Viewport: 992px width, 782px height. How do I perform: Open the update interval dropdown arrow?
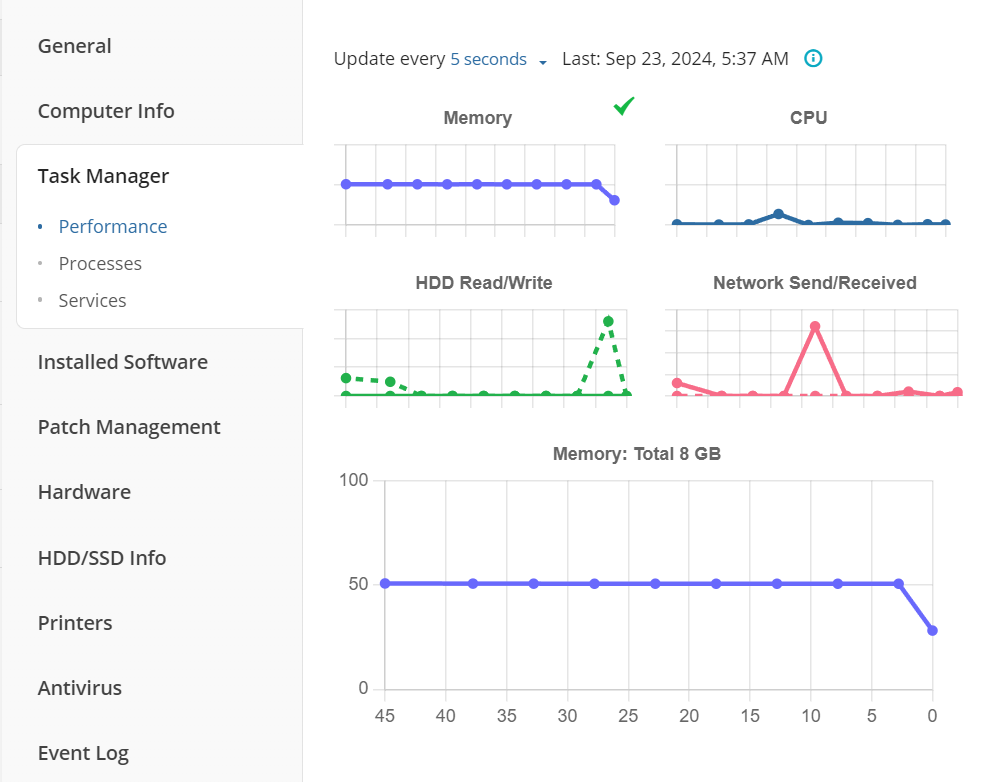pos(543,62)
